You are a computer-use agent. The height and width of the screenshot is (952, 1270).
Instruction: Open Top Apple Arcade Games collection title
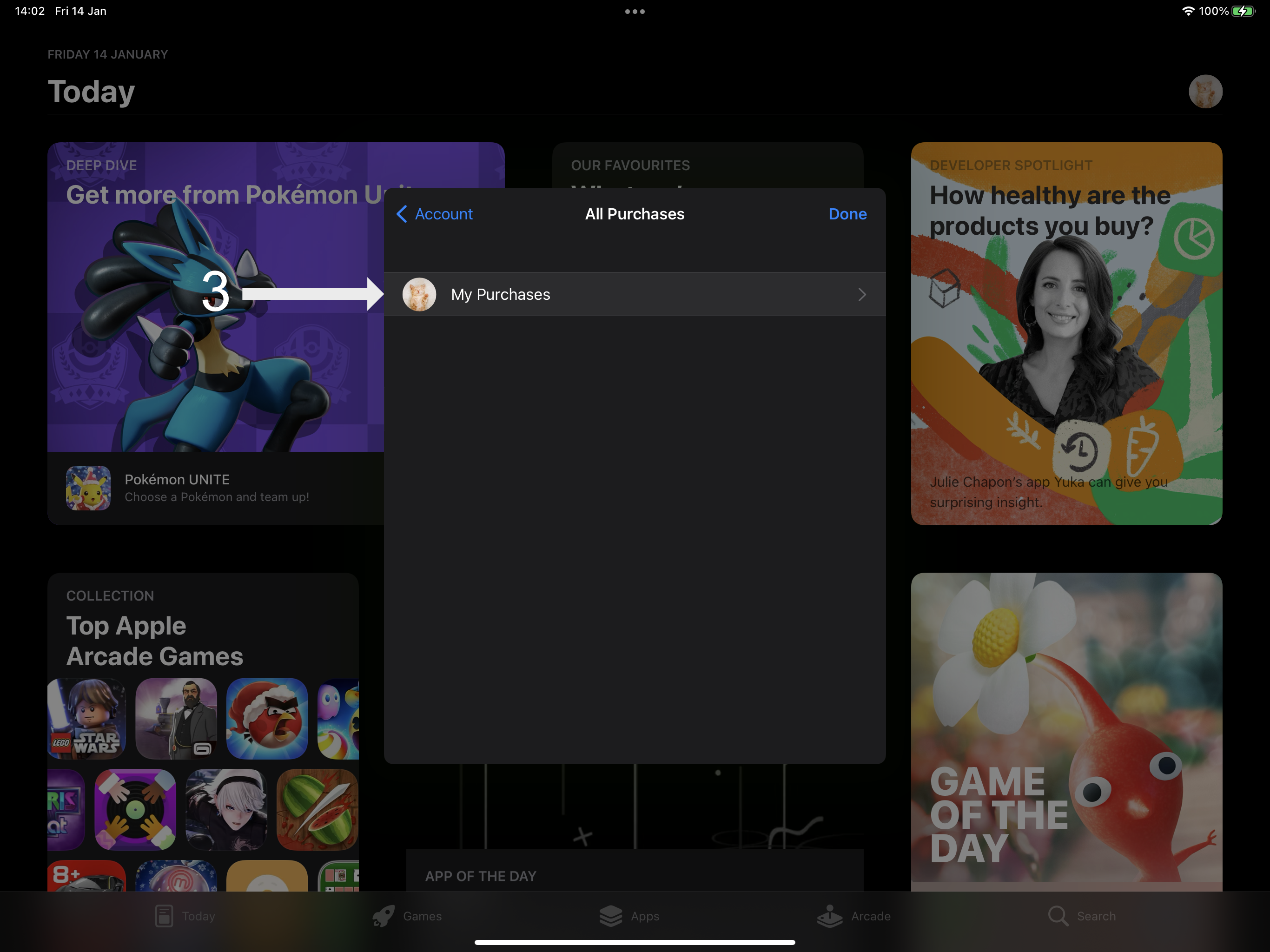[x=154, y=641]
